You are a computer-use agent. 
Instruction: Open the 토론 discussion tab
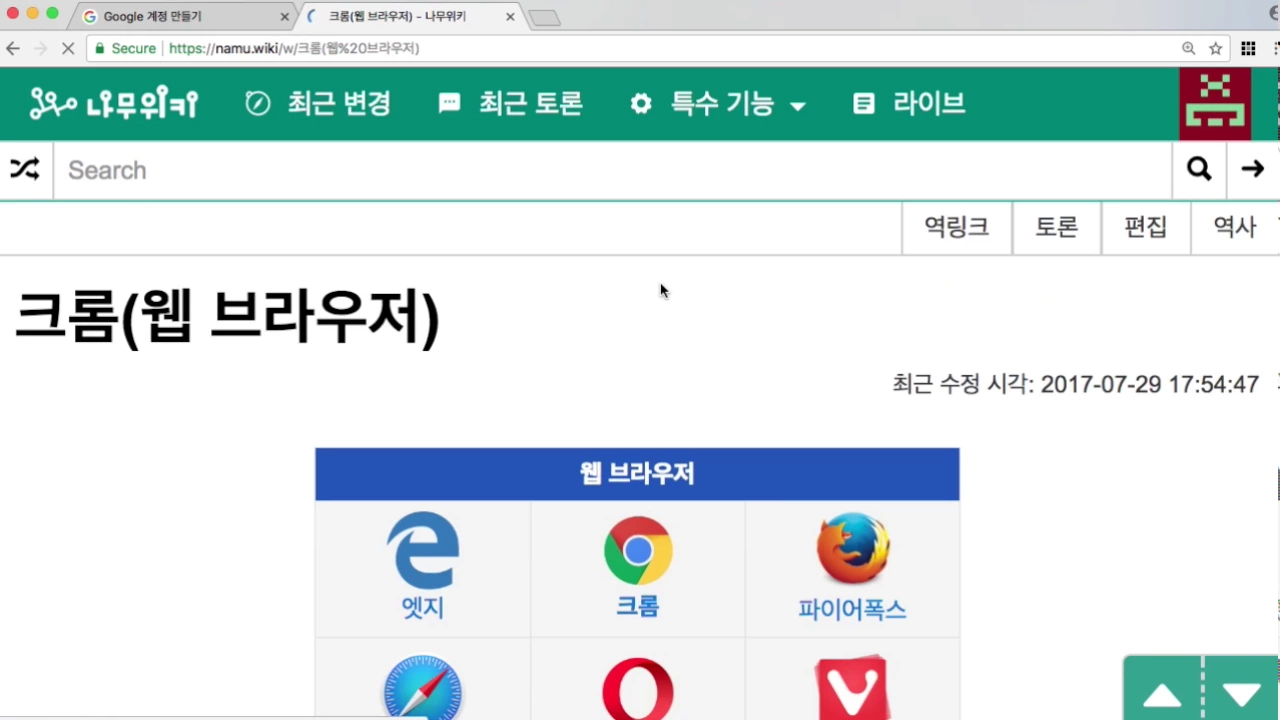click(1056, 228)
